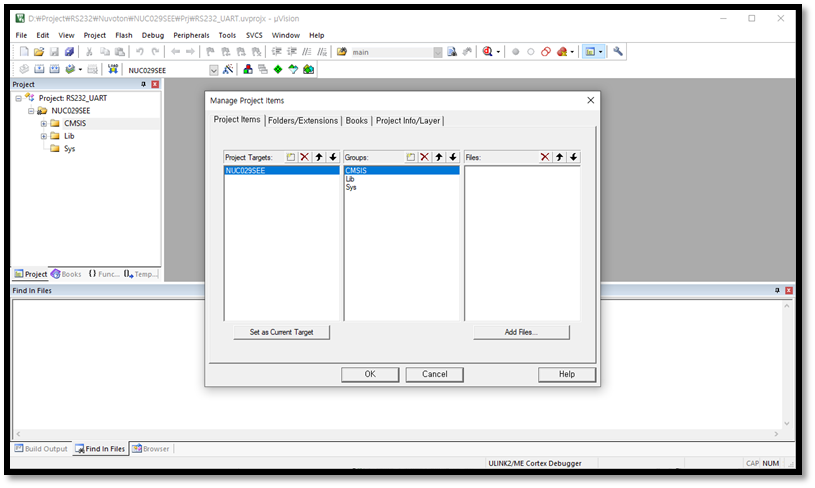Screen dimensions: 815x488
Task: Expand the CMSIS folder in tree
Action: 44,124
